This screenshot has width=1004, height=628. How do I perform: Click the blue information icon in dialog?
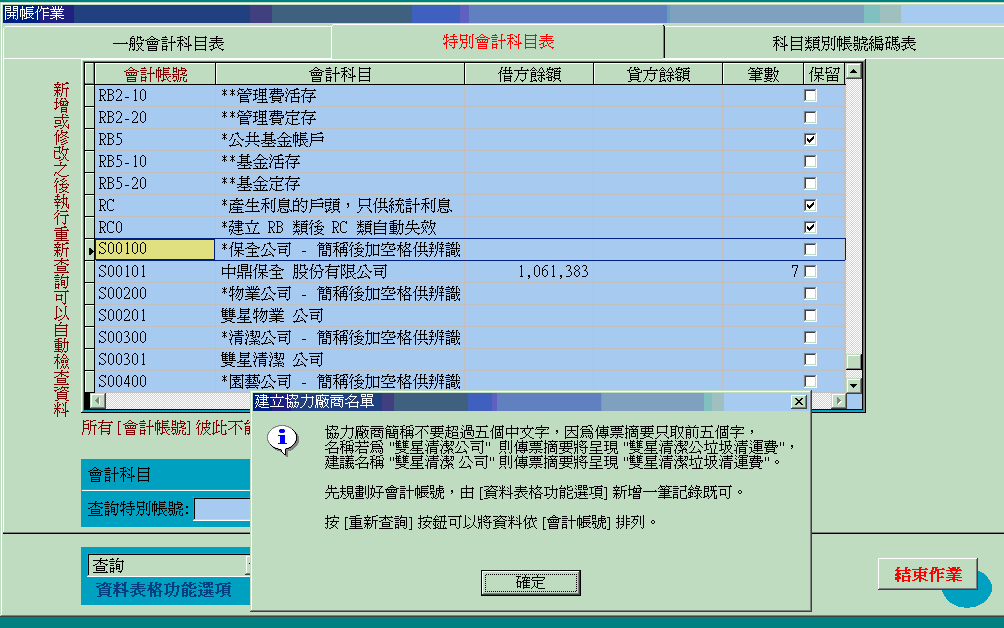click(x=285, y=439)
